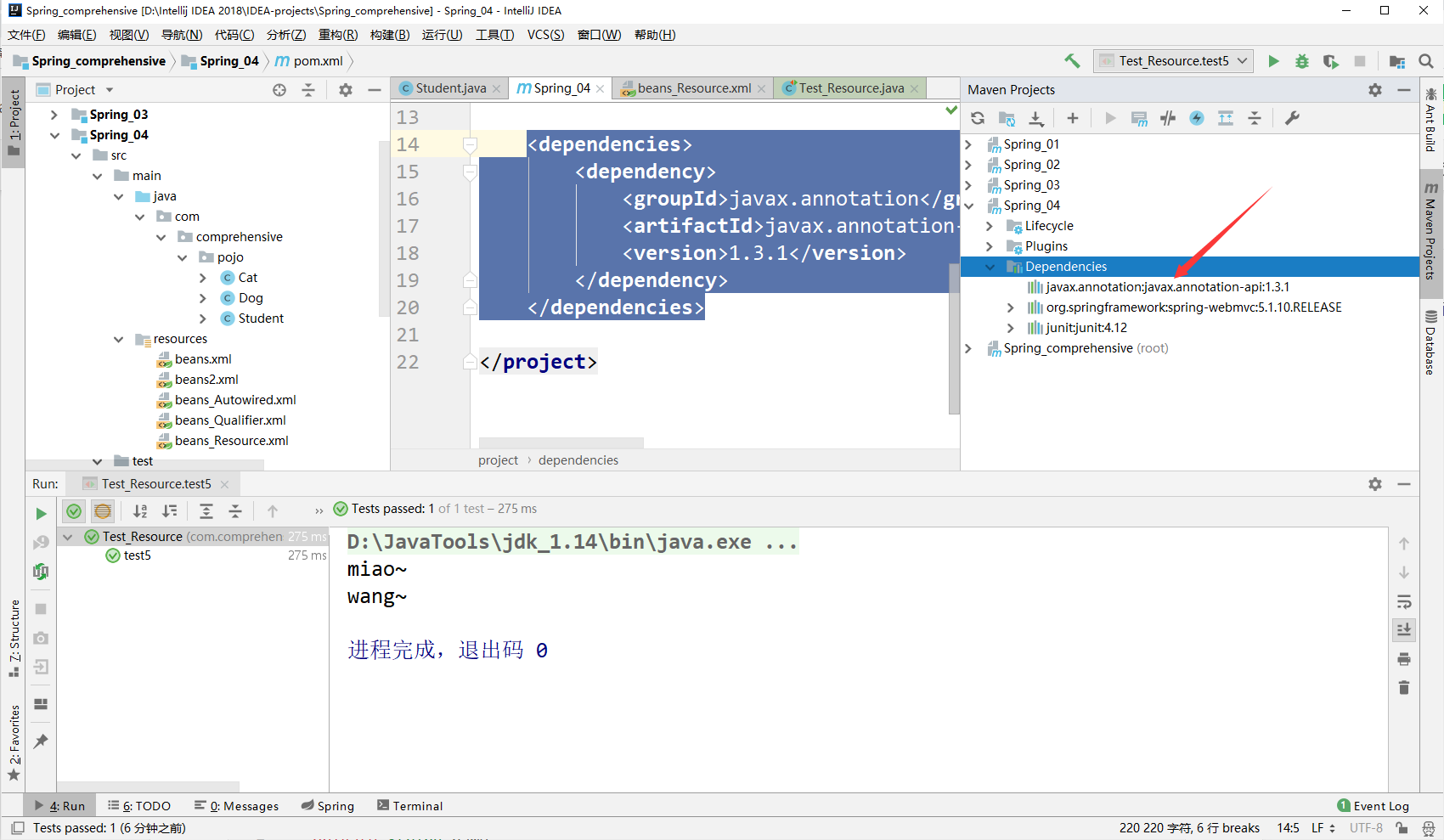Switch to Student.java editor tab
The width and height of the screenshot is (1444, 840).
tap(450, 88)
